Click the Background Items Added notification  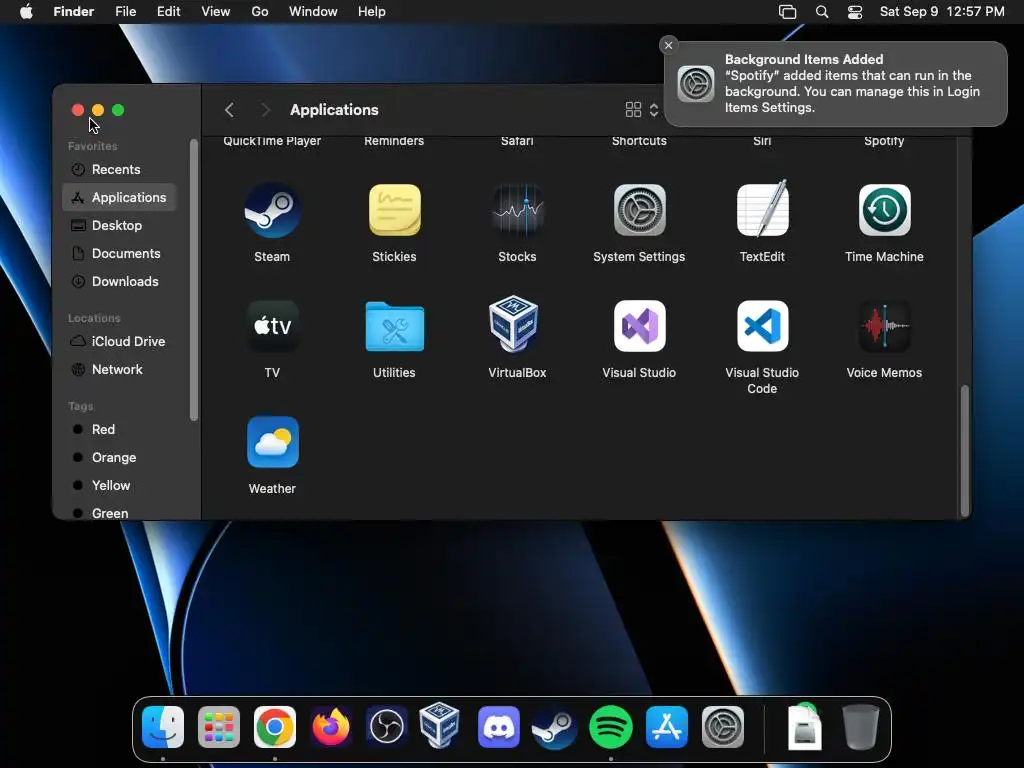(835, 84)
